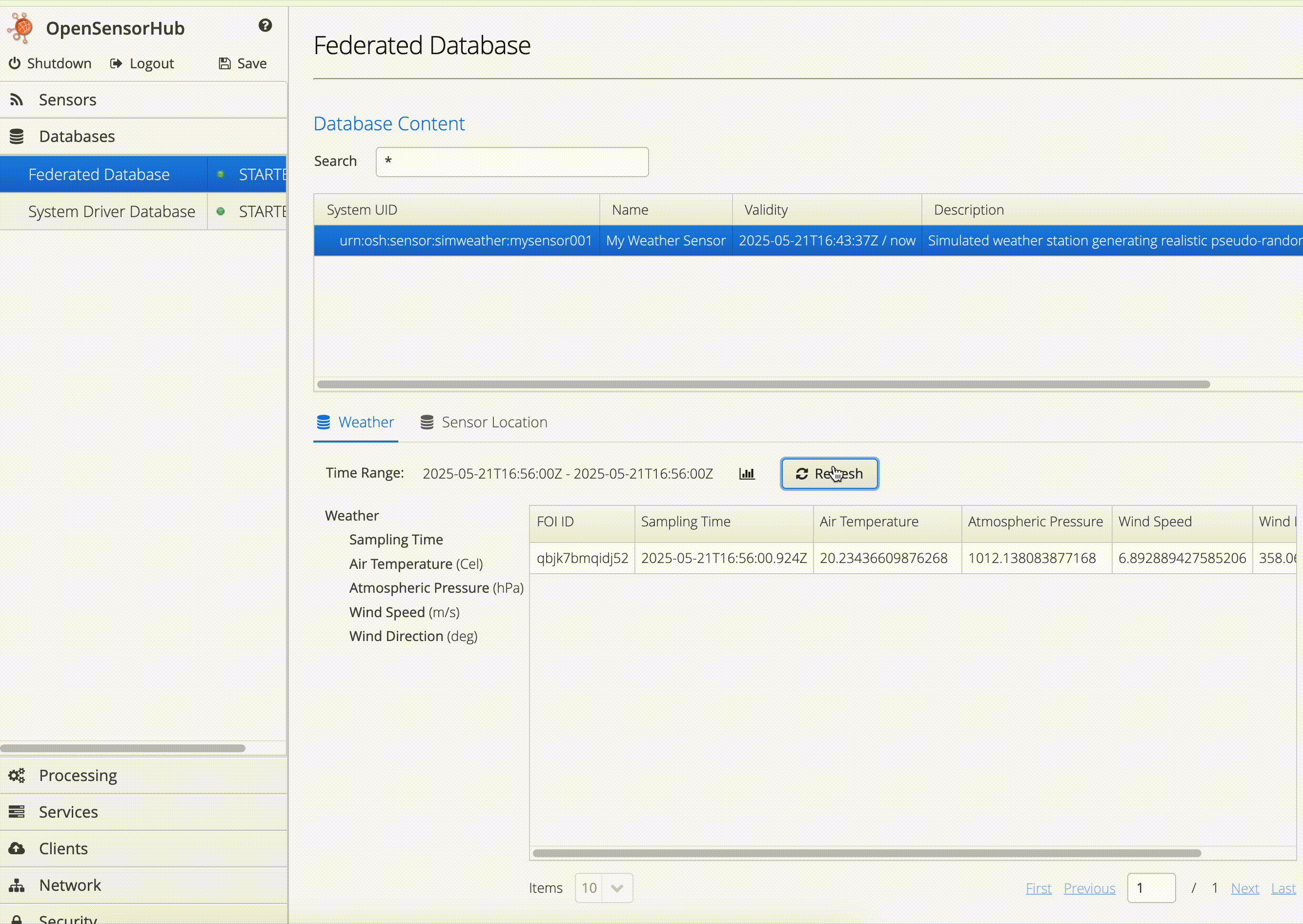This screenshot has height=924, width=1303.
Task: Click the Next page link
Action: click(x=1244, y=888)
